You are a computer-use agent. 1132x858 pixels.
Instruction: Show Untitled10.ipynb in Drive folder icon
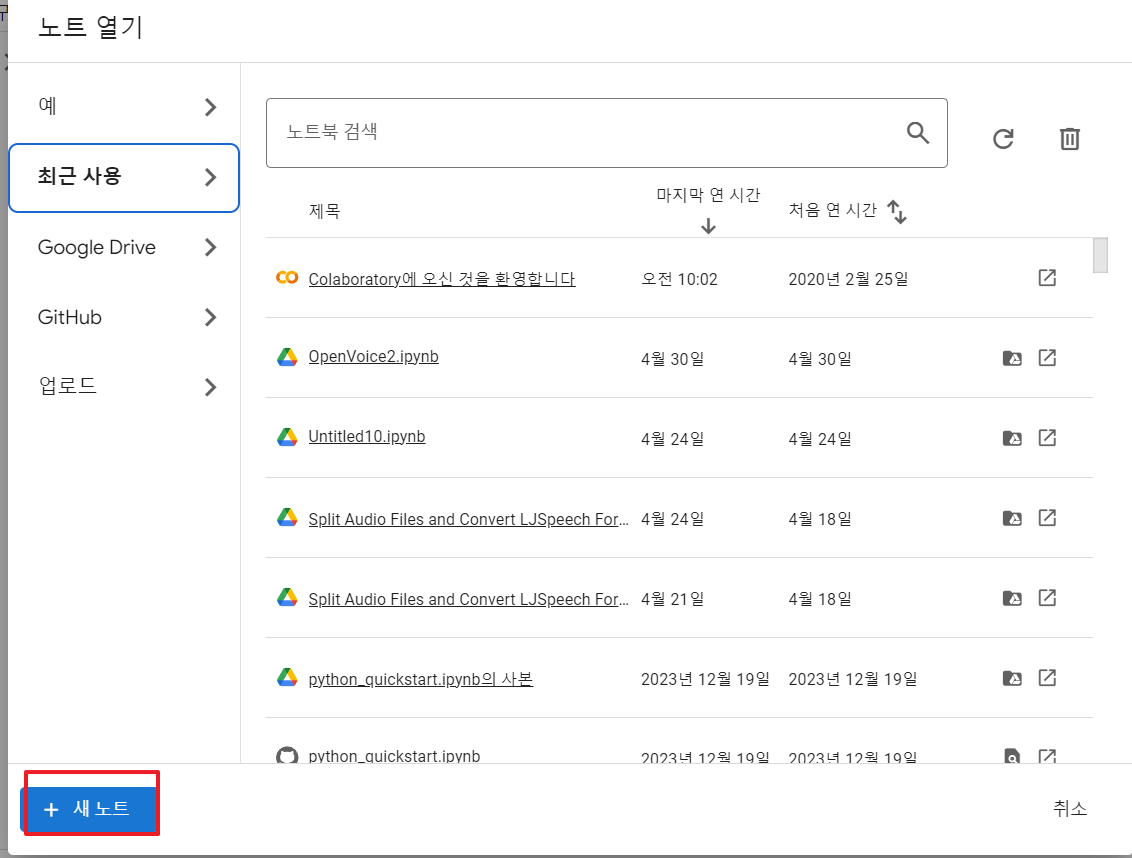(x=1012, y=438)
